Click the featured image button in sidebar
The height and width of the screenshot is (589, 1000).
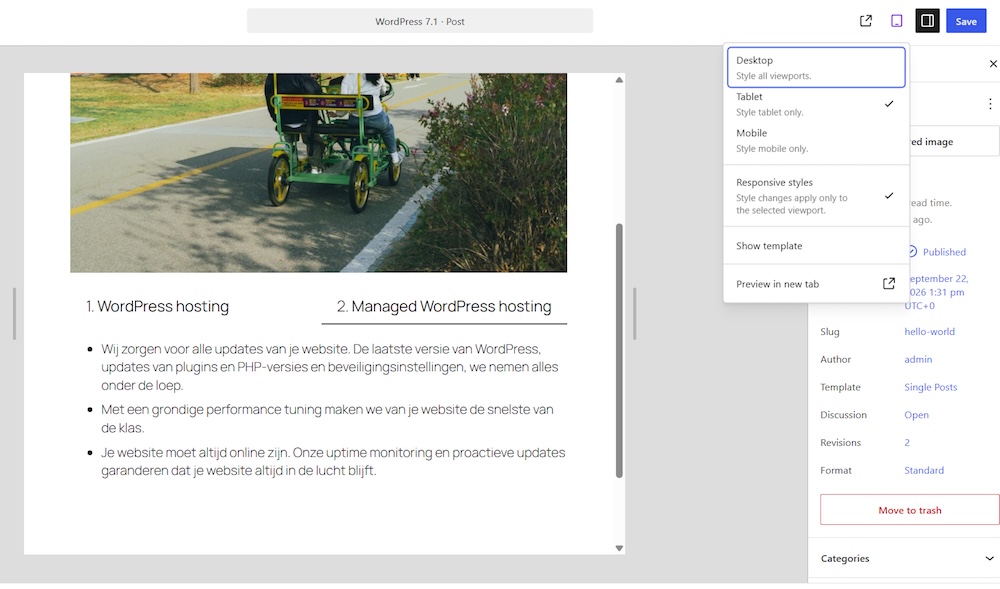953,141
